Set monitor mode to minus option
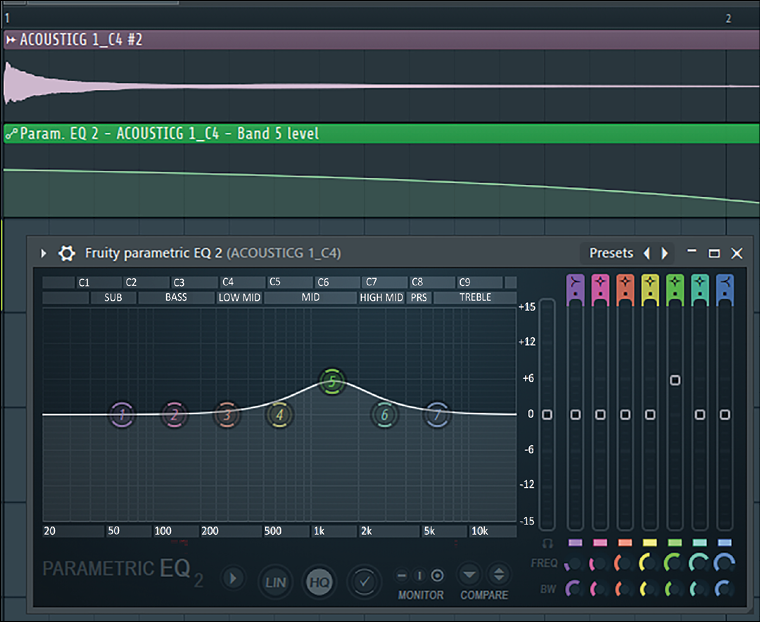The height and width of the screenshot is (622, 760). pos(402,575)
